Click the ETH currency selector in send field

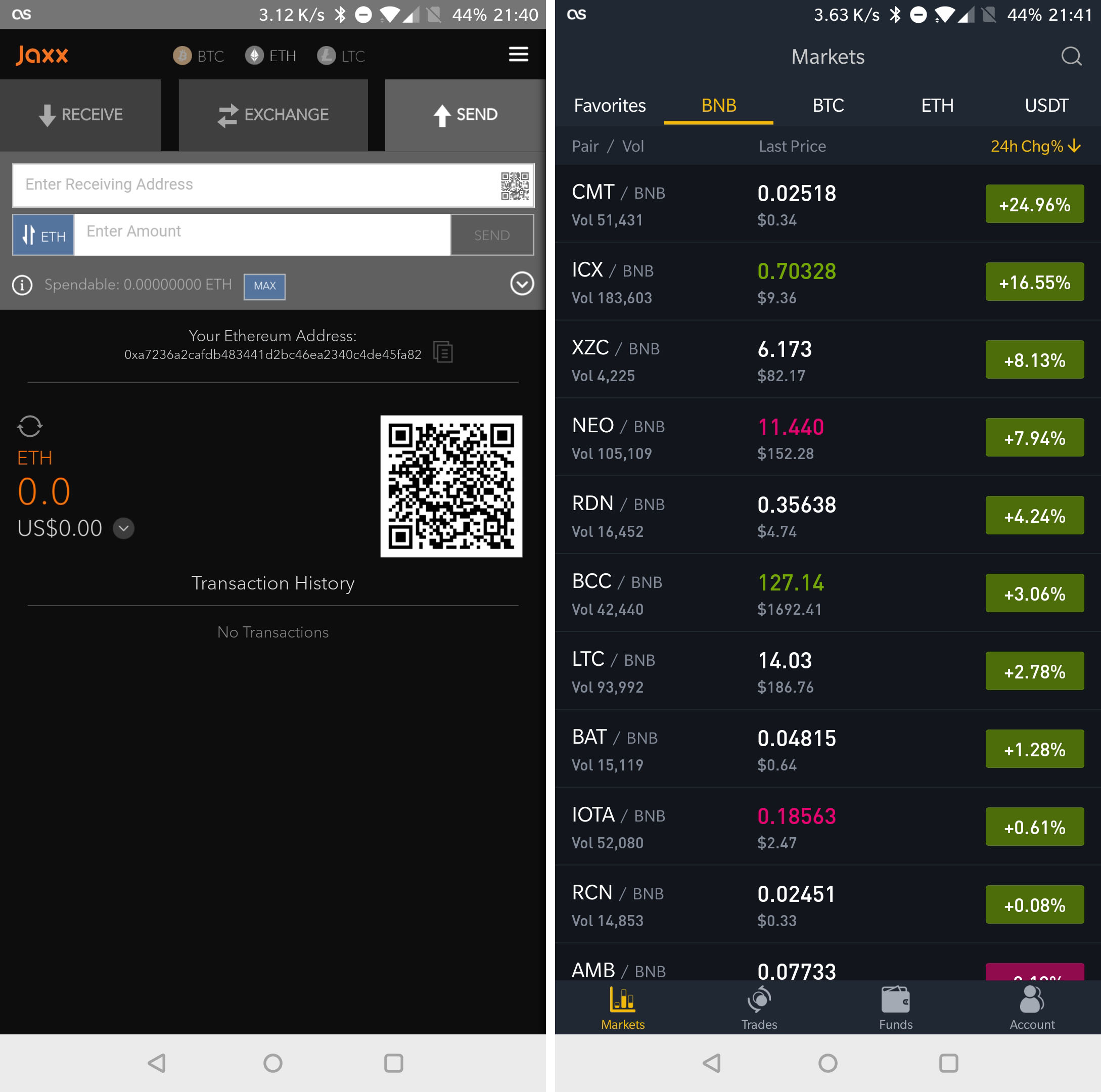[45, 234]
